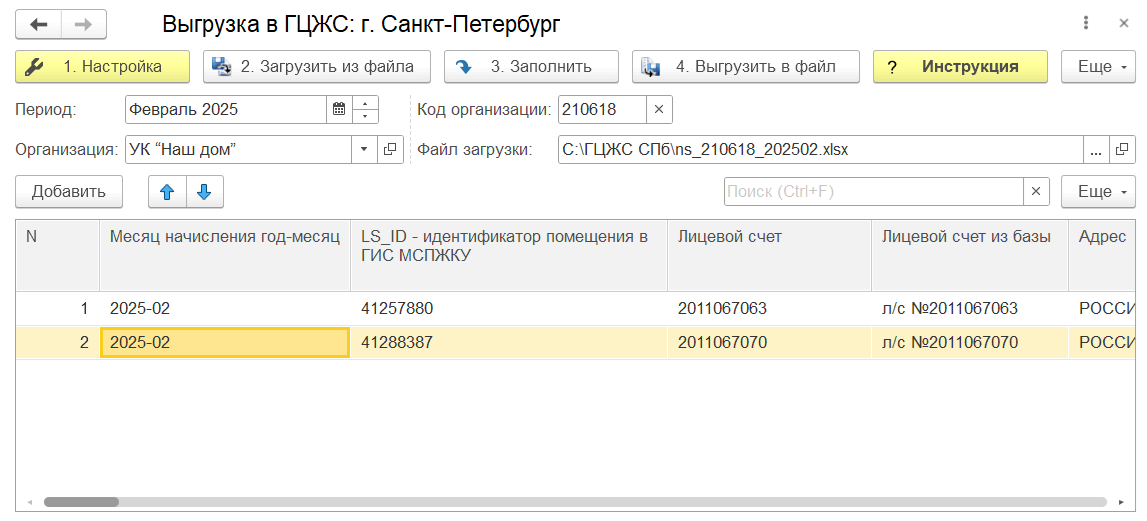Click 4. Выгрузить в файл
This screenshot has height=521, width=1147.
[x=745, y=67]
